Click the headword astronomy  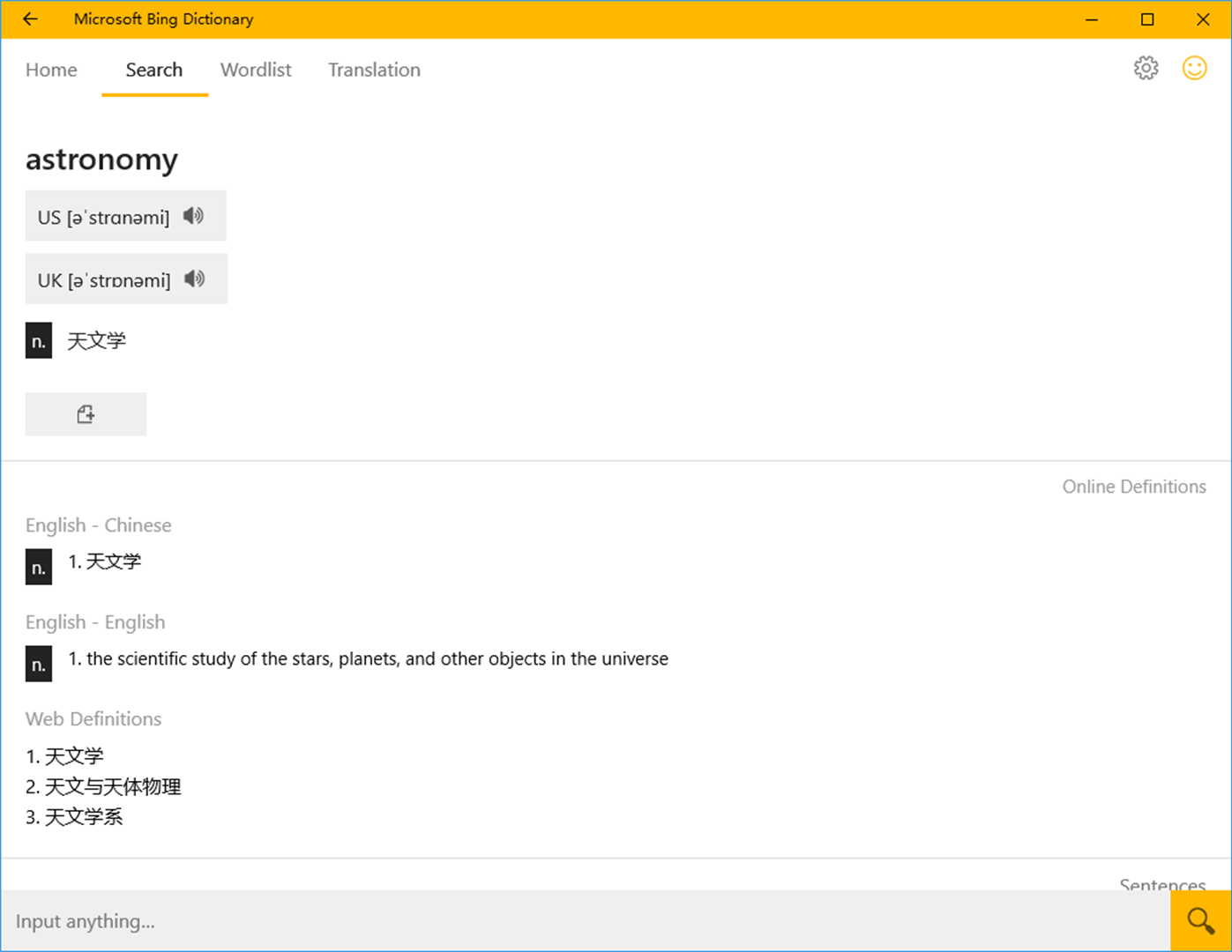pyautogui.click(x=101, y=160)
